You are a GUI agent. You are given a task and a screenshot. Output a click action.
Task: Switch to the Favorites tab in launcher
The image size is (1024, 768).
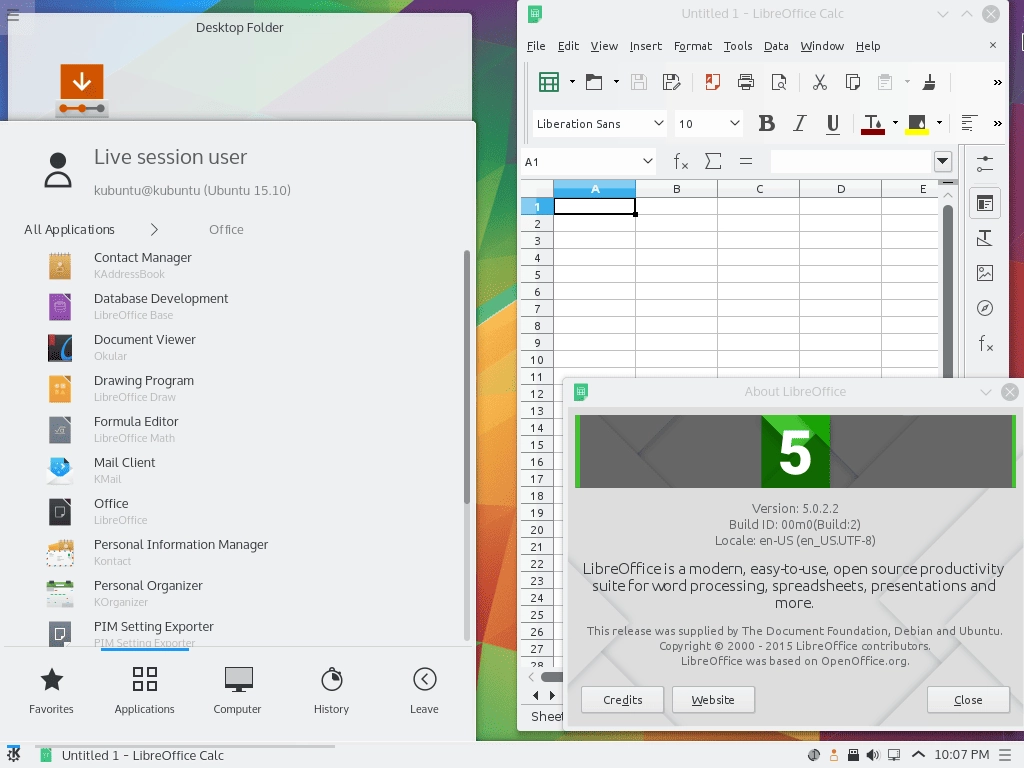tap(52, 690)
